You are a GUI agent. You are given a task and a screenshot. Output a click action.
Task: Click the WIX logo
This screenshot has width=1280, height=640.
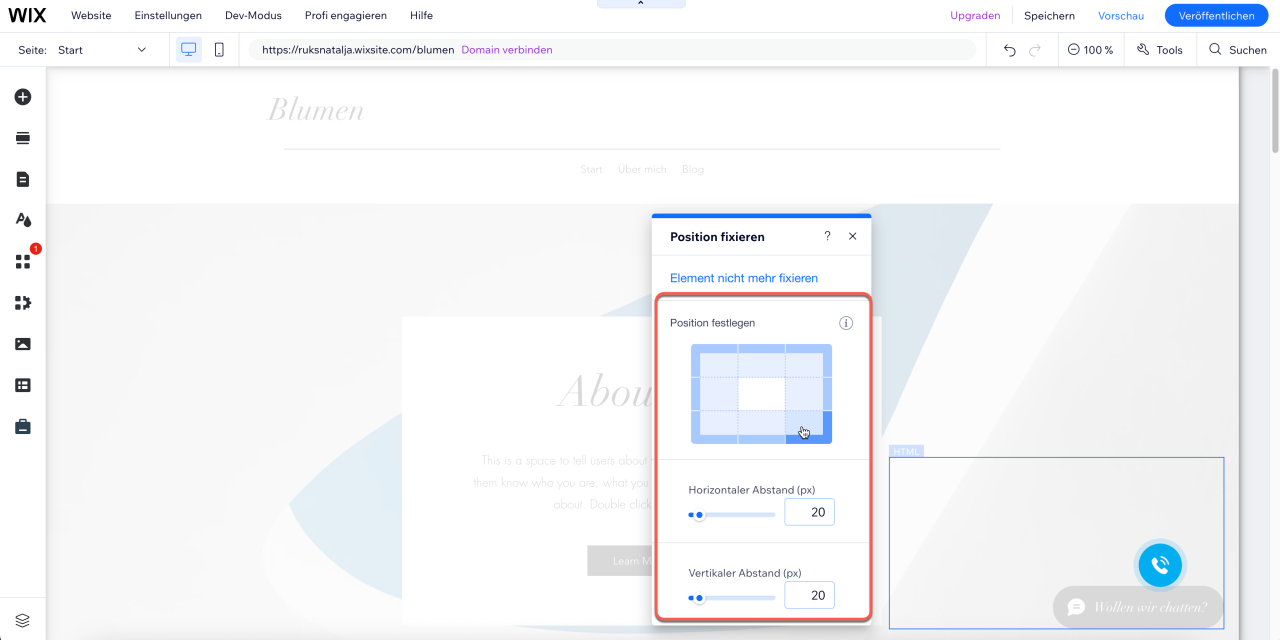click(28, 16)
